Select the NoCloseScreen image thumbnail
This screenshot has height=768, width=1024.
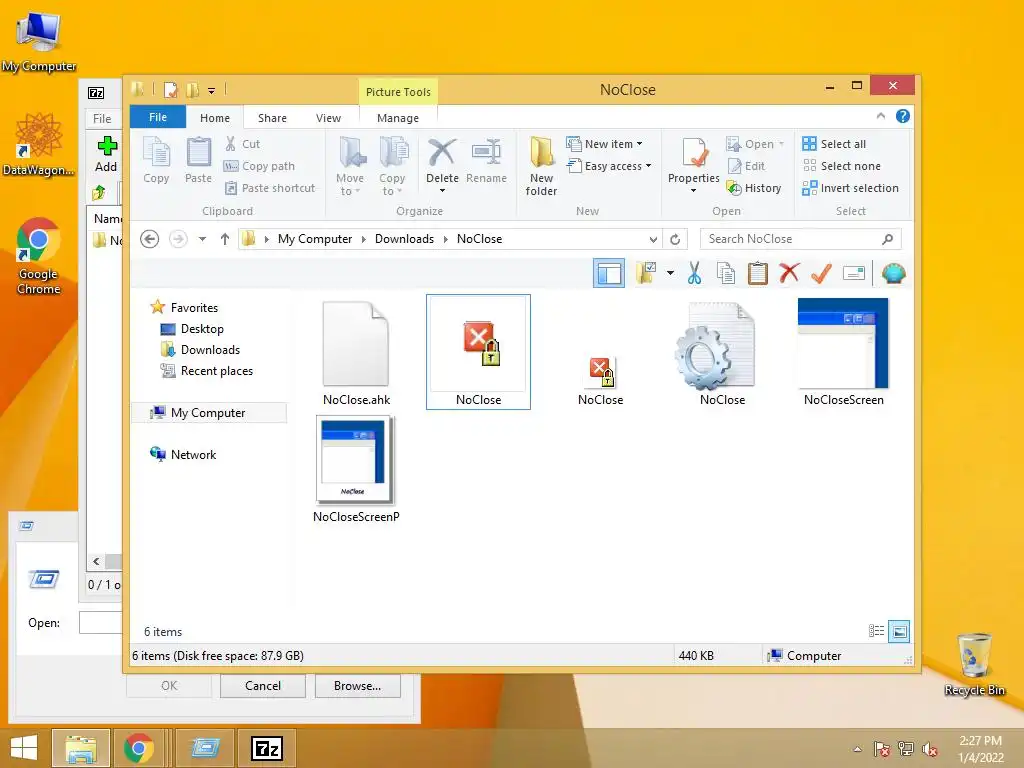(843, 353)
